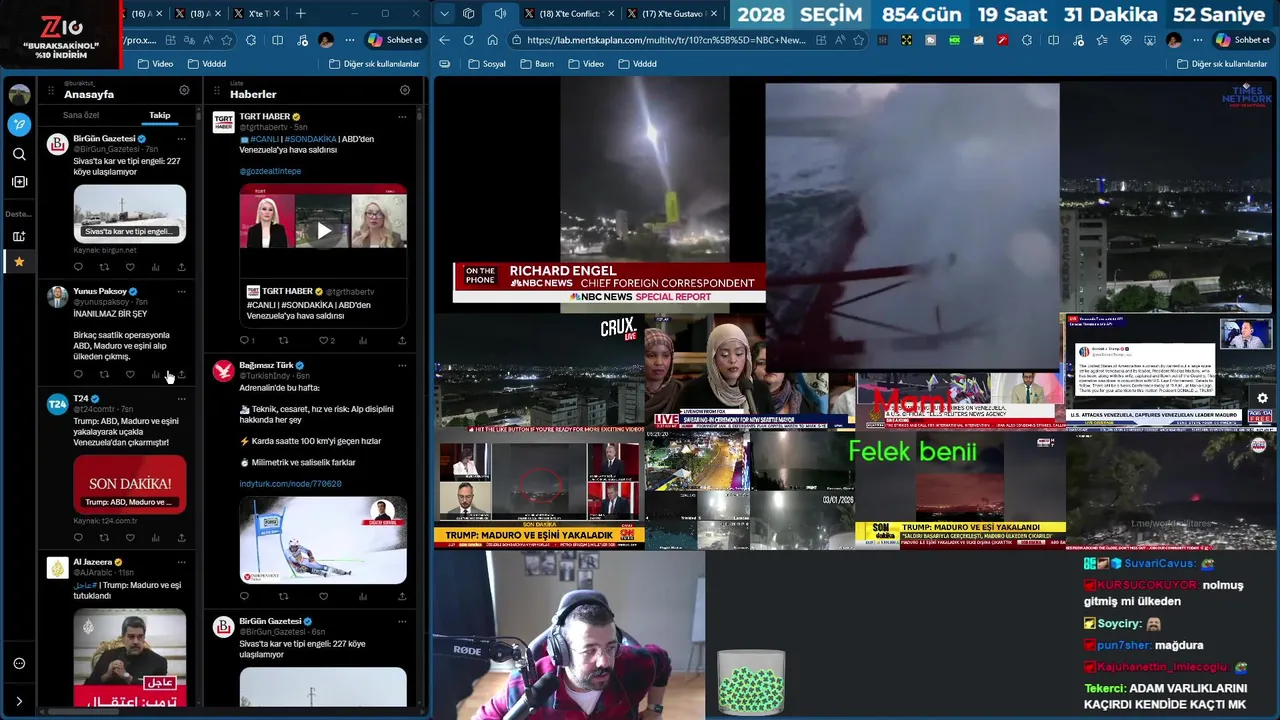This screenshot has height=720, width=1280.
Task: Open Copilot Sohbet et in left browser
Action: click(395, 40)
